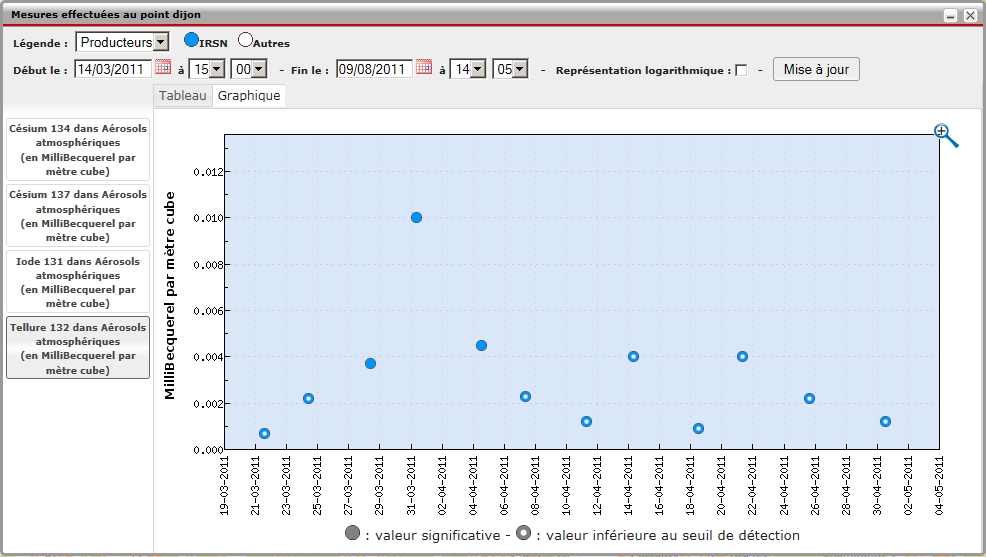Click the zoom magnifier icon on chart
Screen dimensions: 986x557
pyautogui.click(x=945, y=135)
